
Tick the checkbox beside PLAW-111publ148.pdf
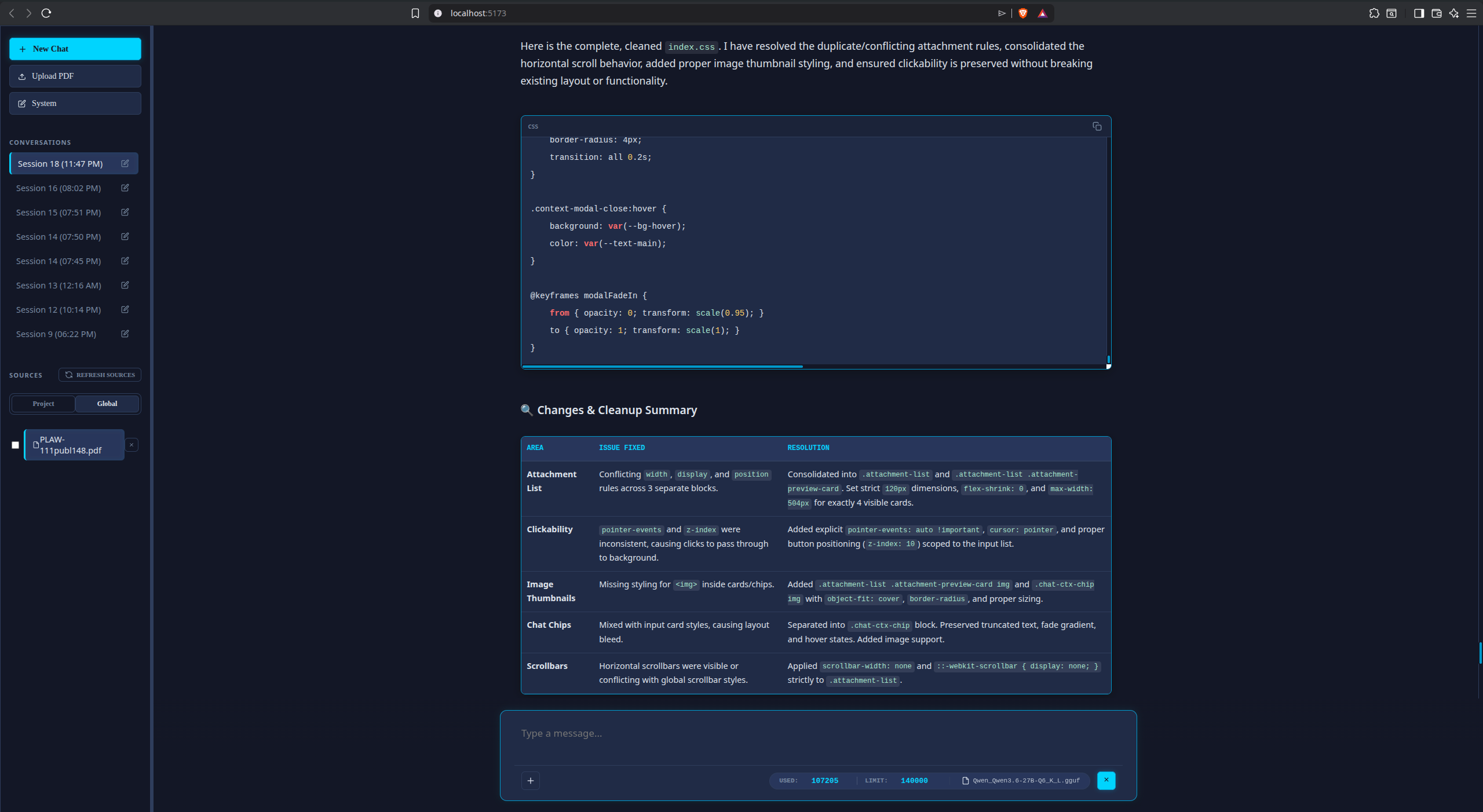16,445
